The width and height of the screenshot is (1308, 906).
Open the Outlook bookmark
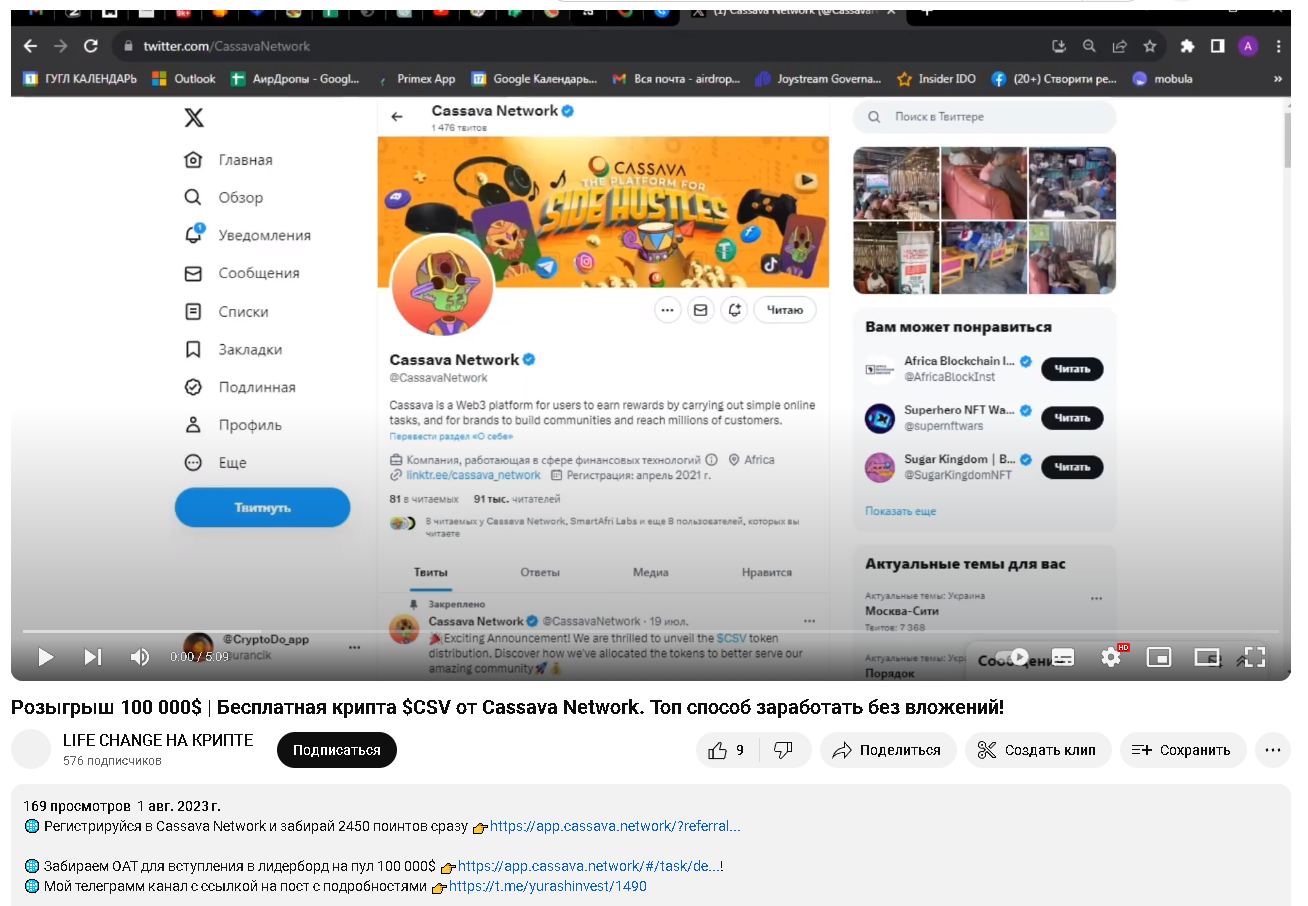(x=184, y=79)
